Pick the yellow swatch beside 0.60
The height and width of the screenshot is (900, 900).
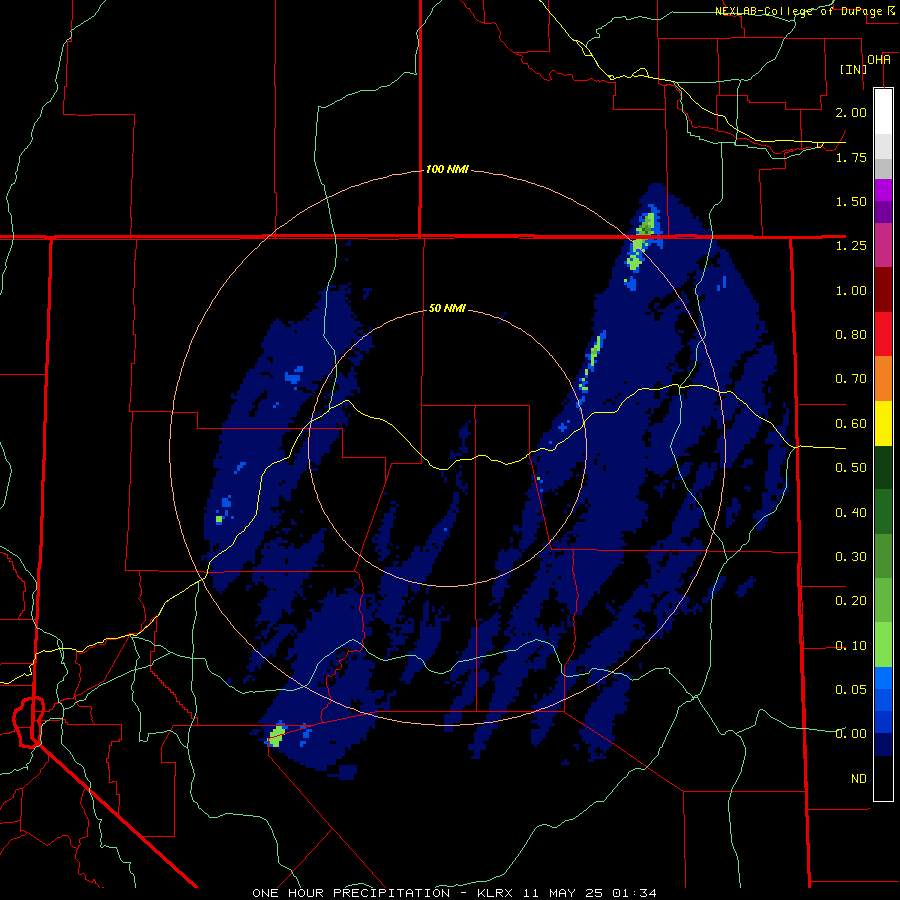[x=883, y=423]
